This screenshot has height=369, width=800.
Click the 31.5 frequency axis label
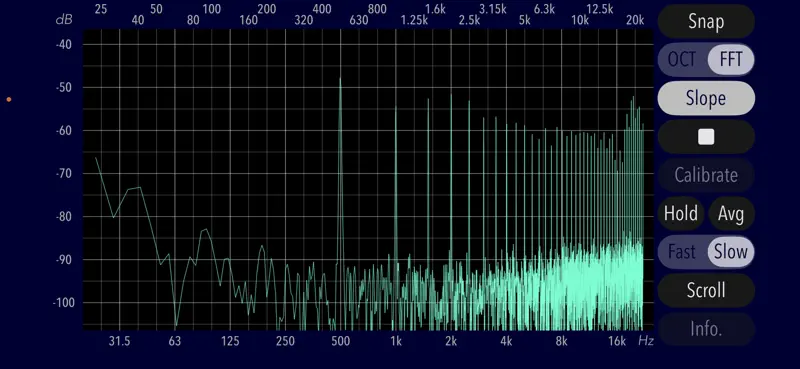(x=119, y=341)
